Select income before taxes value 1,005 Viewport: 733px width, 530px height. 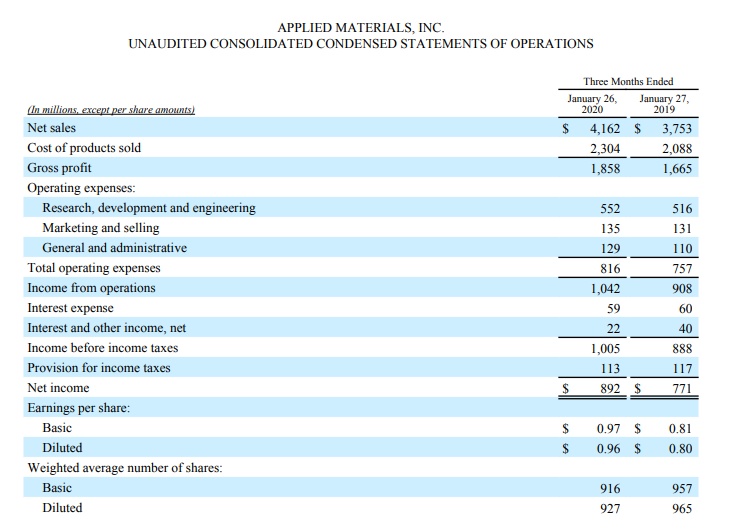tap(605, 349)
